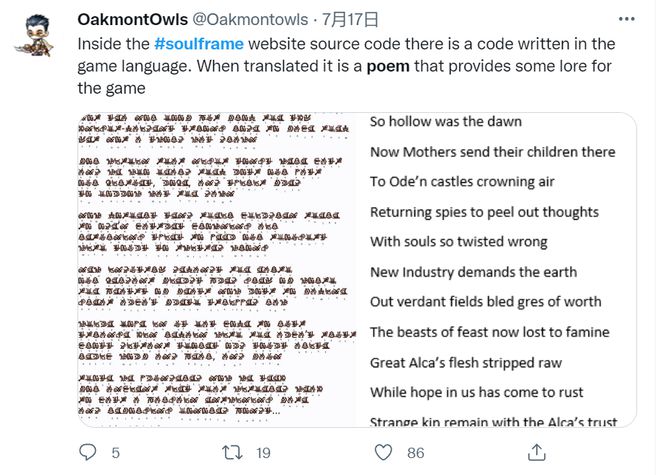Viewport: 660px width, 475px height.
Task: Click the reply speech bubble icon
Action: pyautogui.click(x=88, y=453)
